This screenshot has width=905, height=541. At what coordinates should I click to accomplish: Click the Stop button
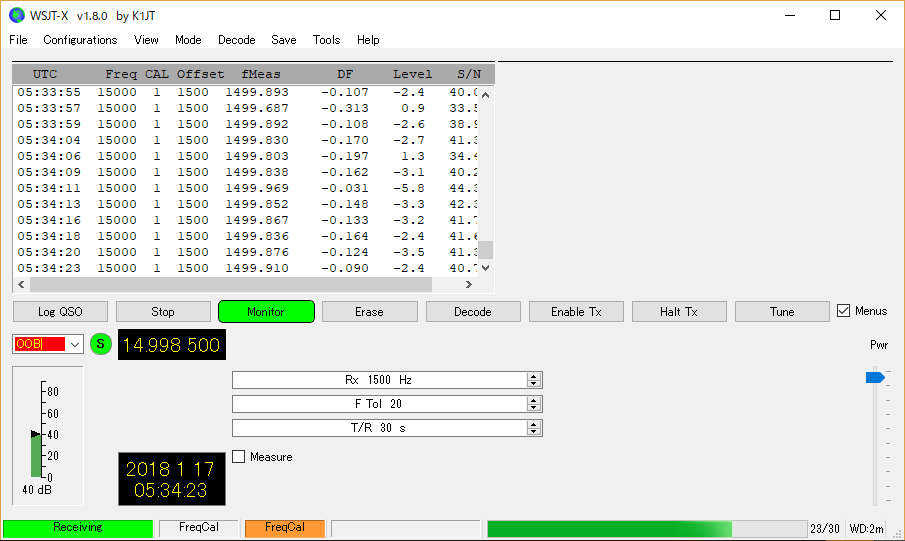163,312
